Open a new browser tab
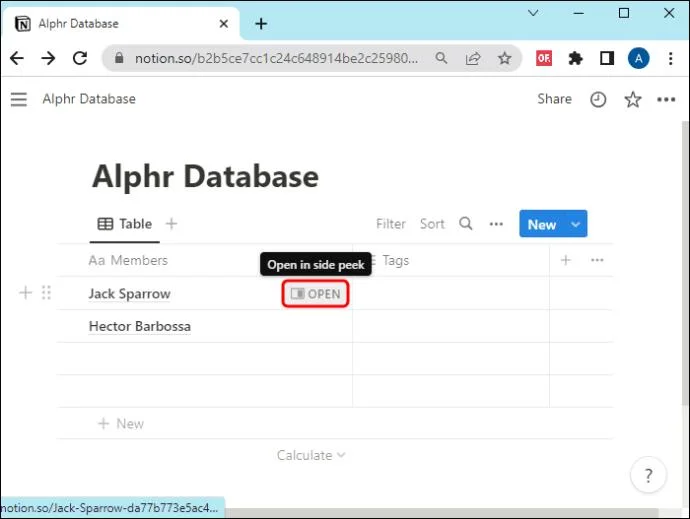Viewport: 690px width, 519px height. click(x=261, y=23)
